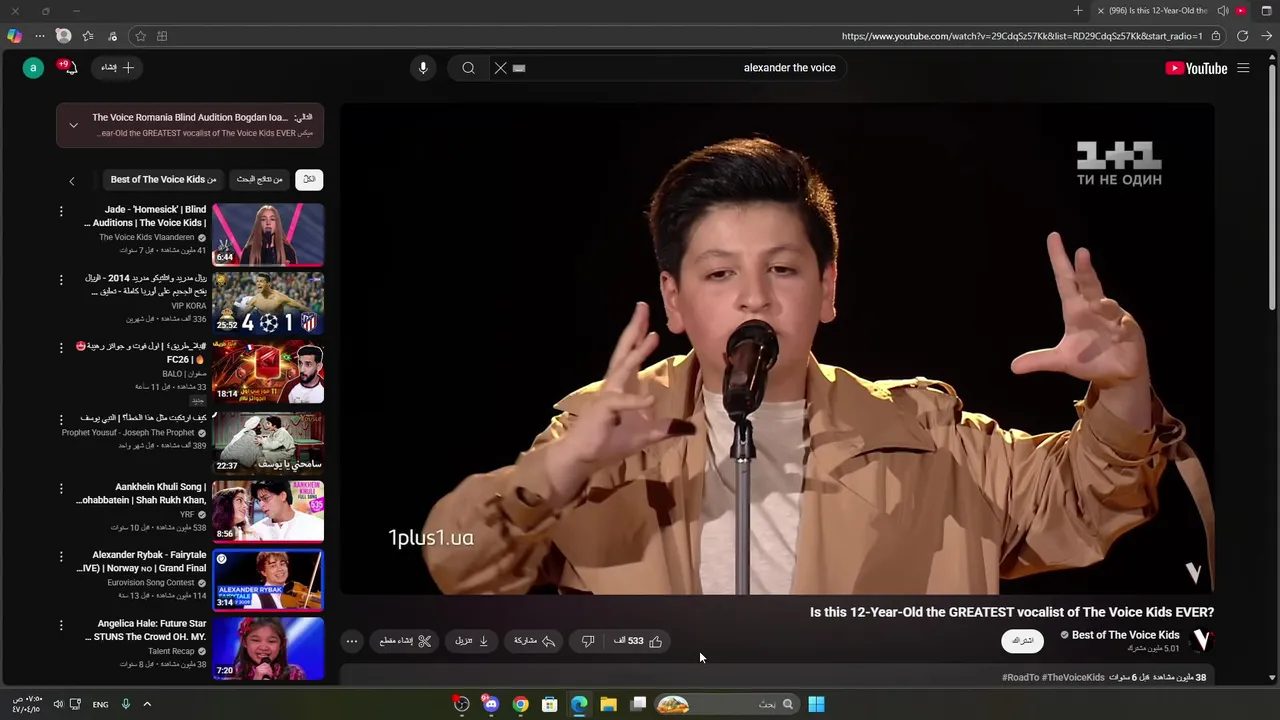The image size is (1280, 720).
Task: Open the Best of The Voice Kids channel name
Action: 1125,635
